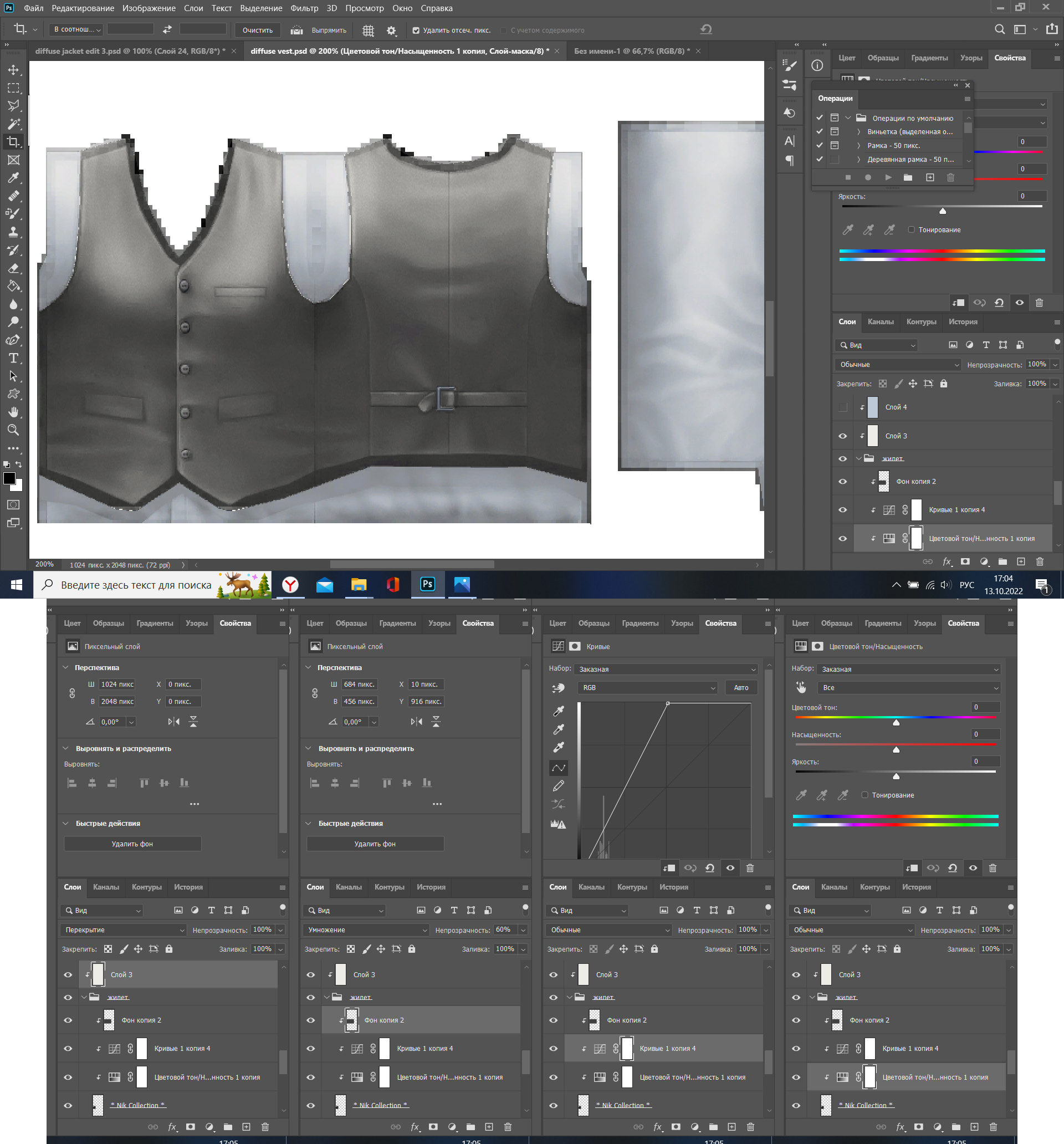This screenshot has height=1144, width=1064.
Task: Enable the Тонирование checkbox
Action: [911, 229]
